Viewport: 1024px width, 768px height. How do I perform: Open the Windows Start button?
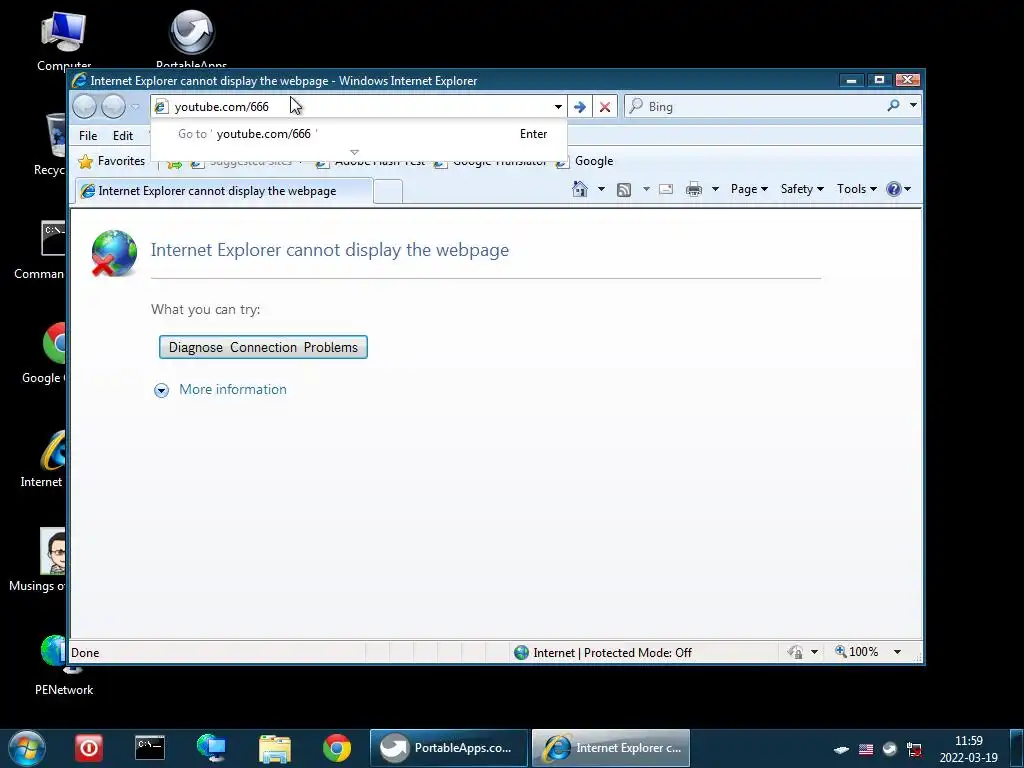[27, 748]
